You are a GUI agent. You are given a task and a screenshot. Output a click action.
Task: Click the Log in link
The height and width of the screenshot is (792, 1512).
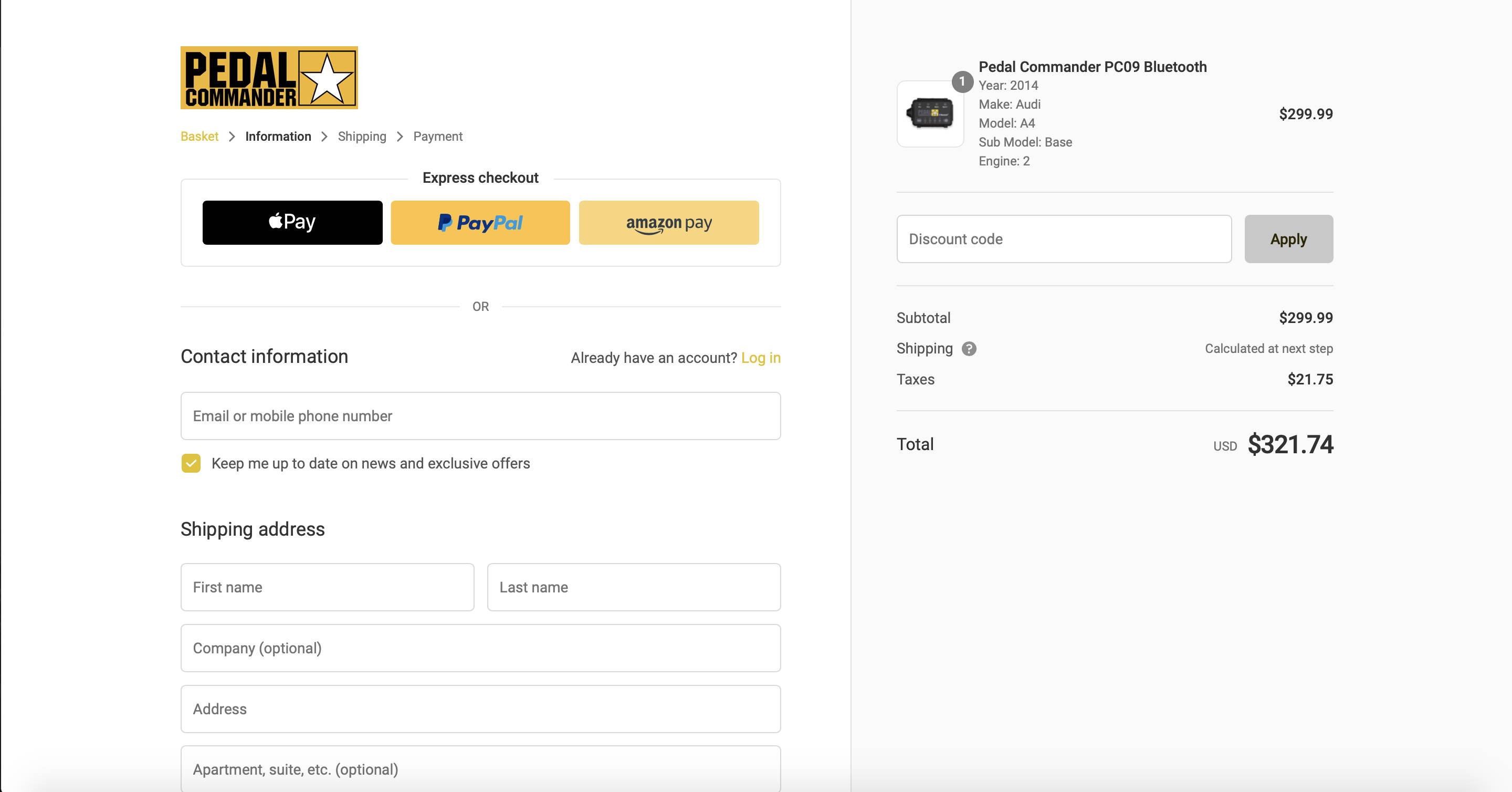761,358
